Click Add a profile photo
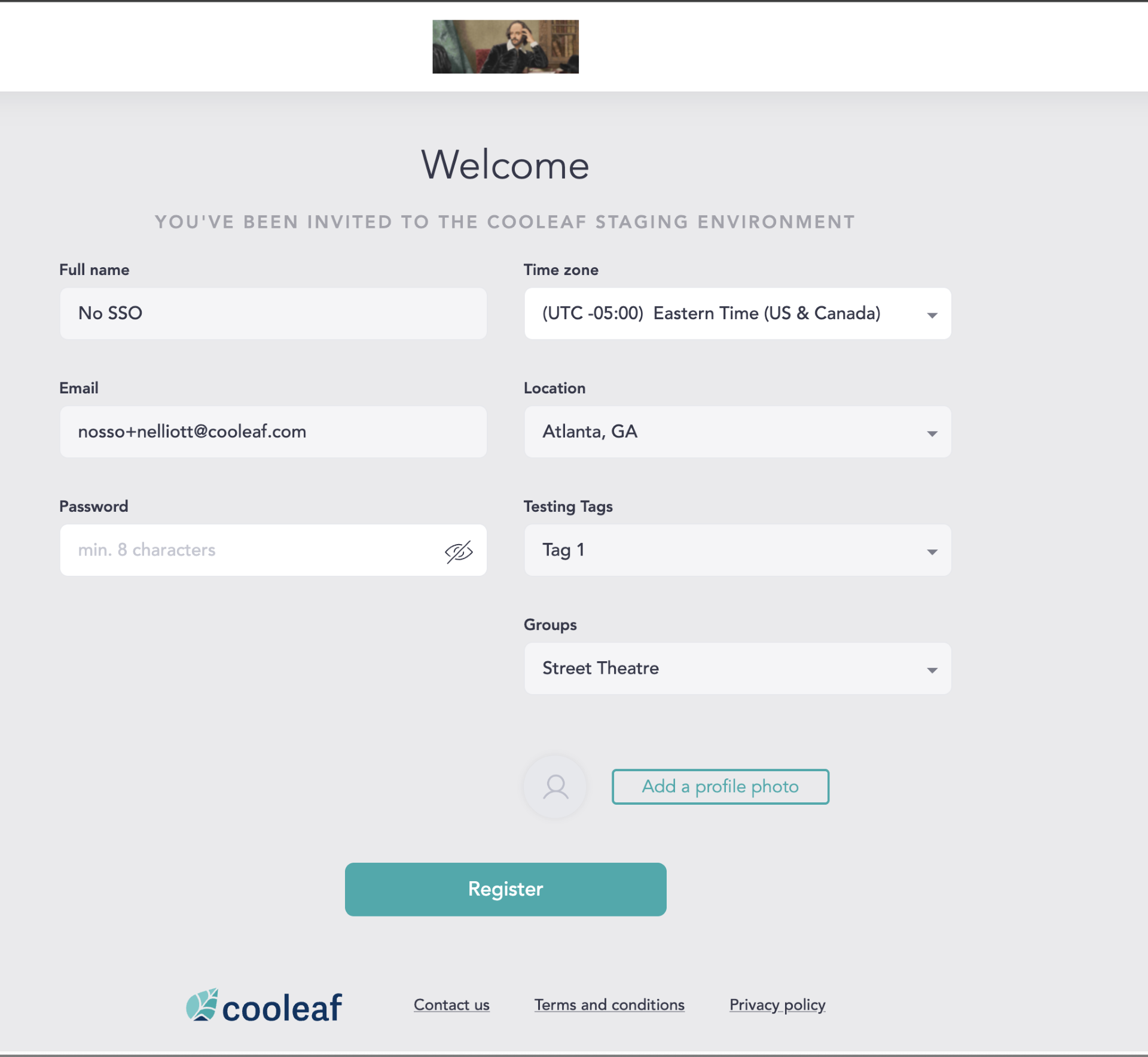This screenshot has width=1148, height=1057. pyautogui.click(x=720, y=787)
